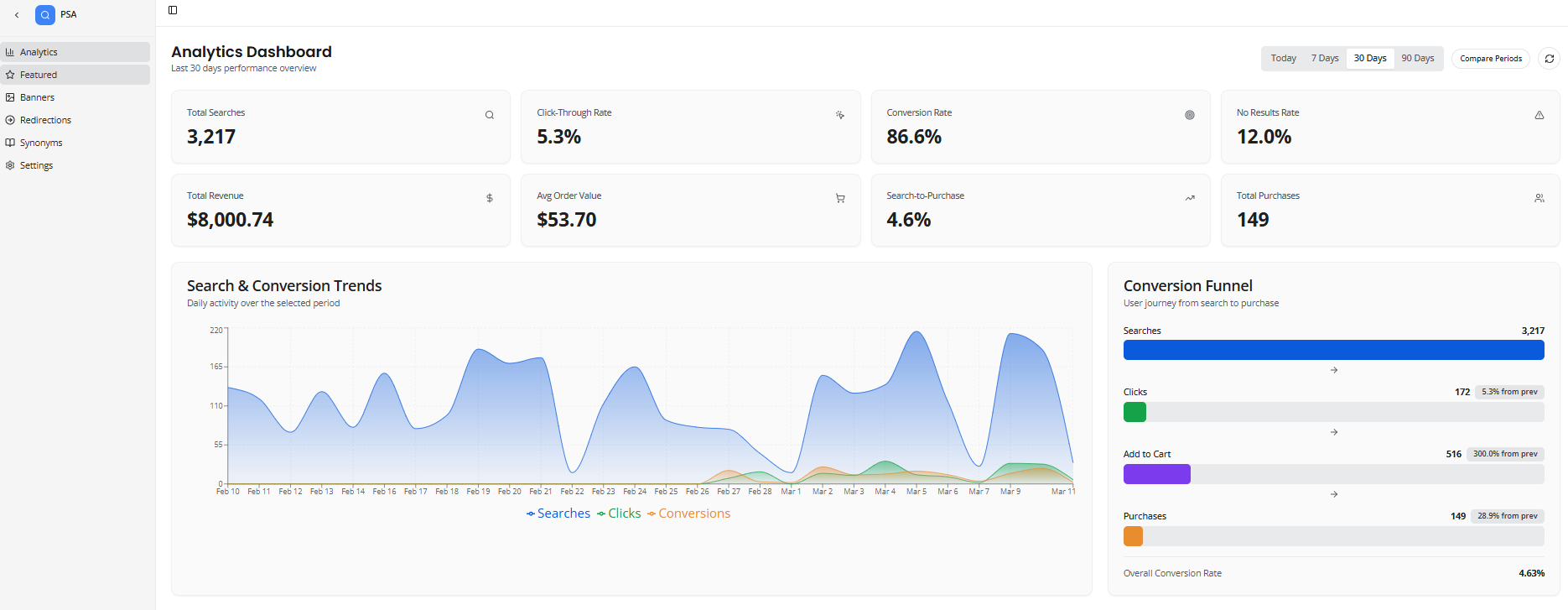The image size is (1568, 610).
Task: Toggle the Conversions legend entry in chart
Action: (688, 514)
